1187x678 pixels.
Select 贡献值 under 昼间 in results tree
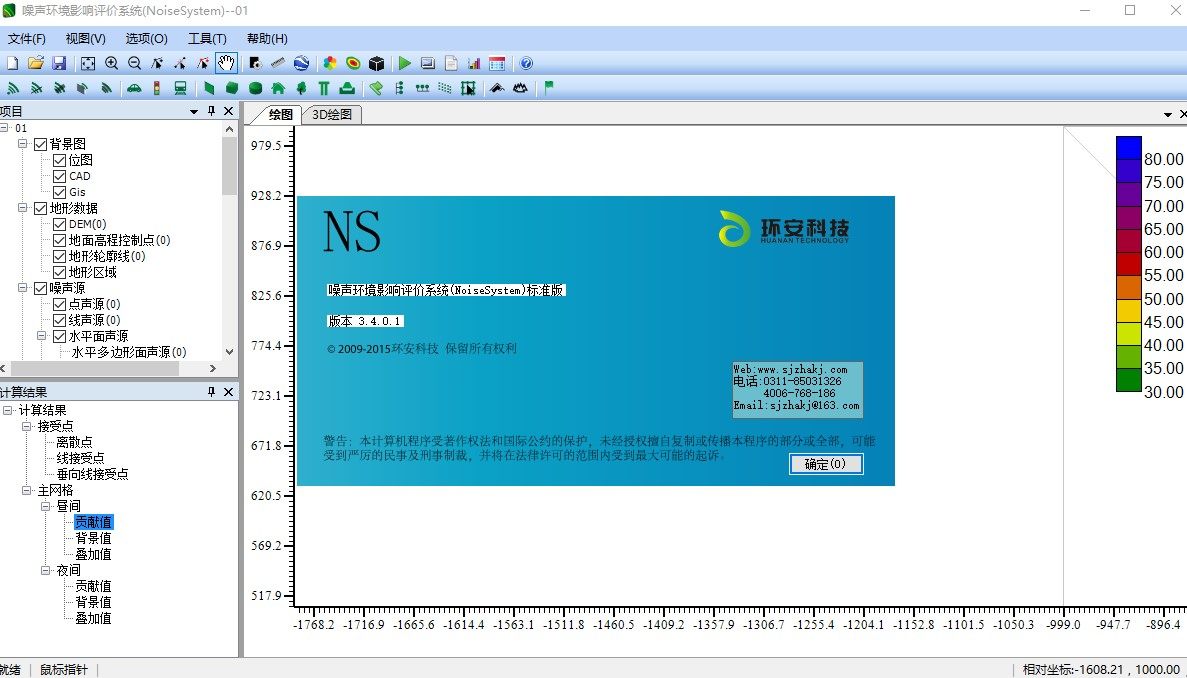pos(93,521)
